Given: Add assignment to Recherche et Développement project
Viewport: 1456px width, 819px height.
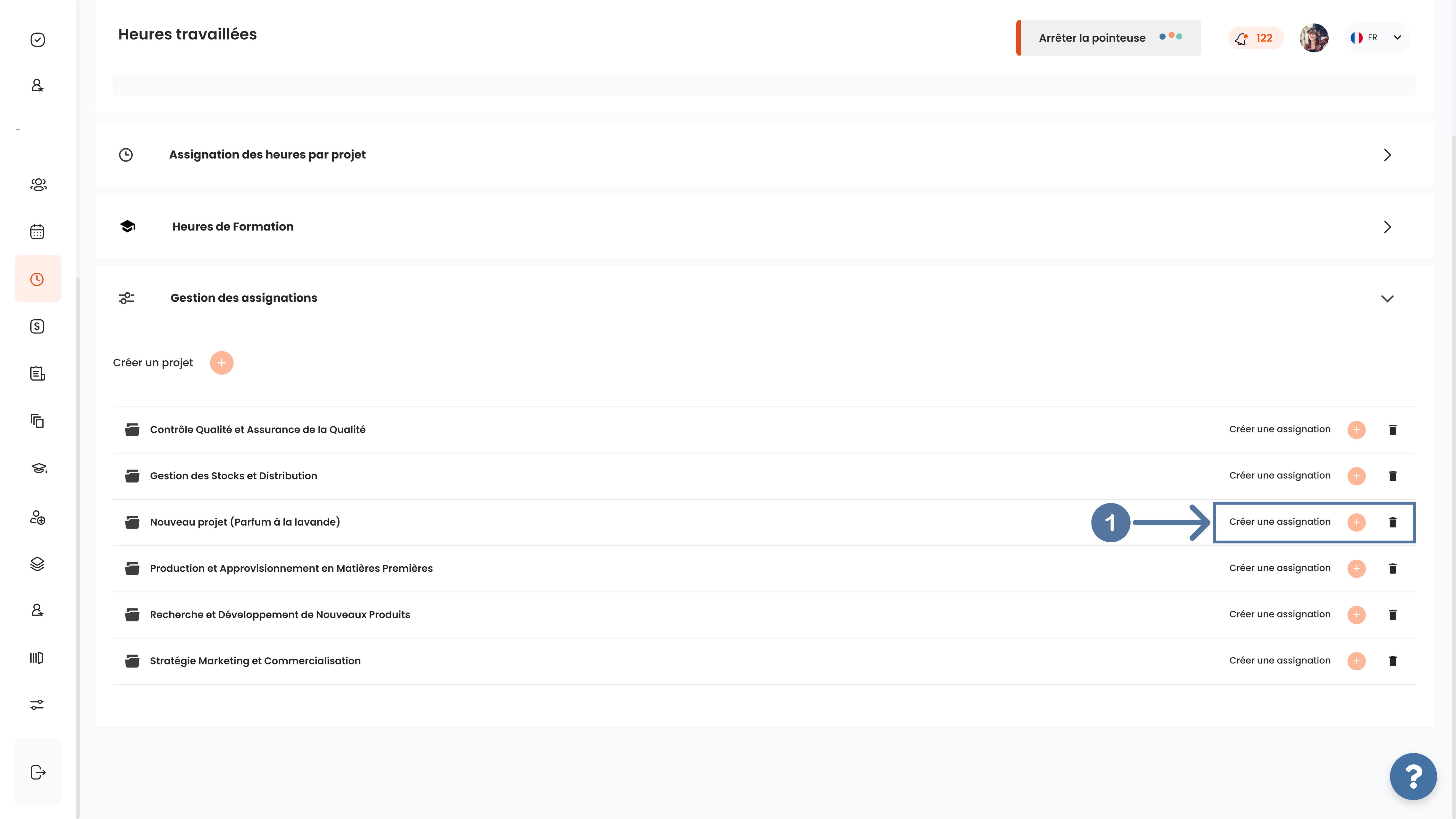Looking at the screenshot, I should point(1357,615).
